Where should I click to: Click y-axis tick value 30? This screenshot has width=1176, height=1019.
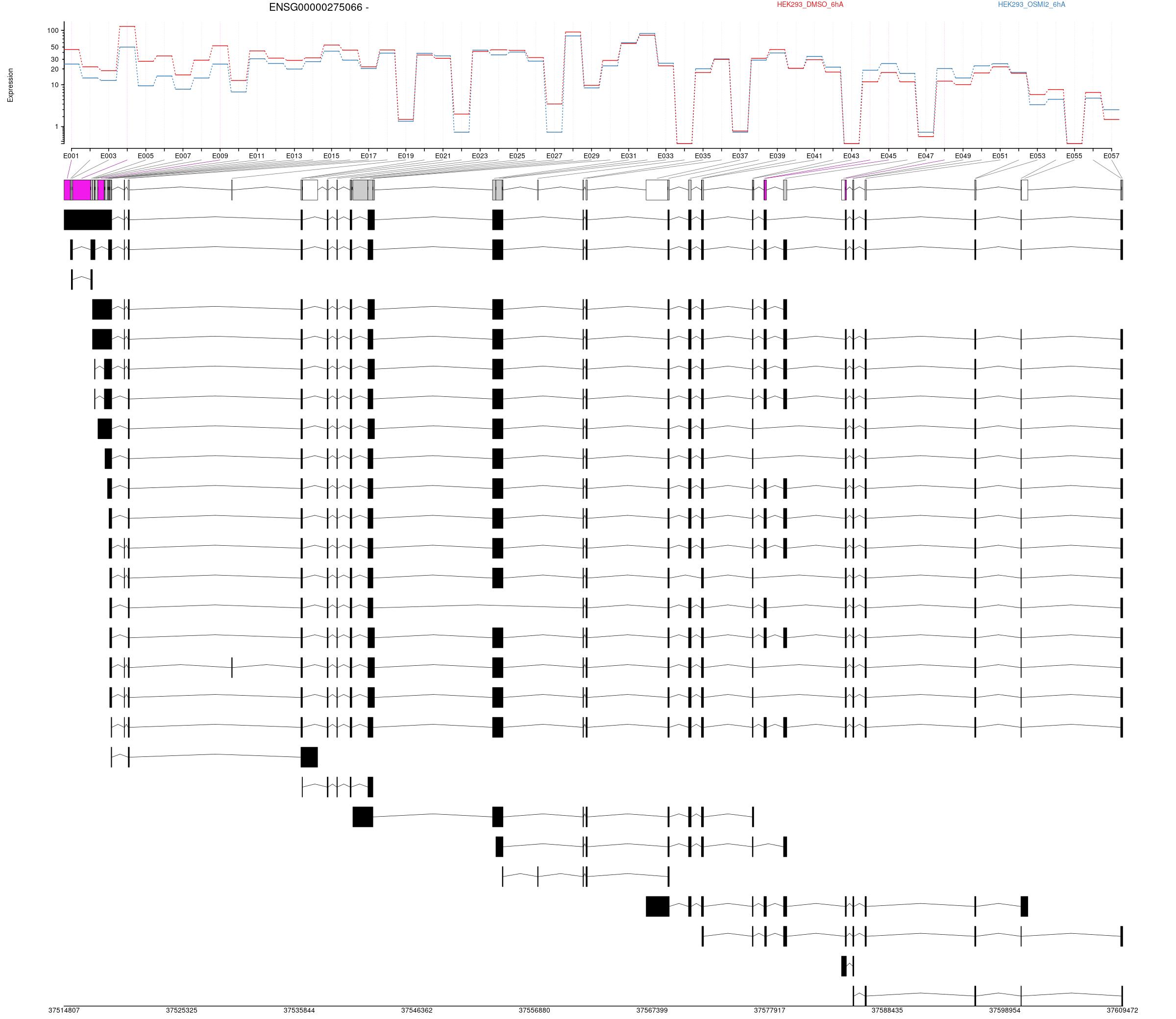click(55, 60)
